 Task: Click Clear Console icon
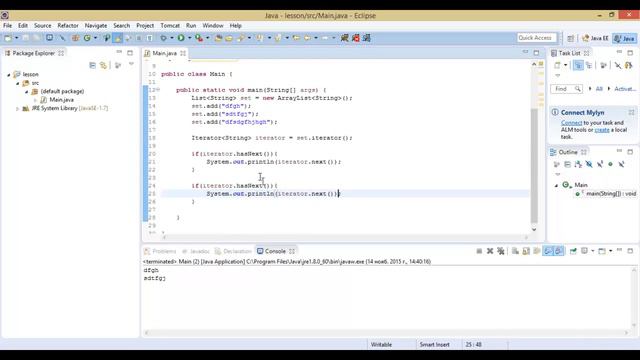(x=516, y=251)
